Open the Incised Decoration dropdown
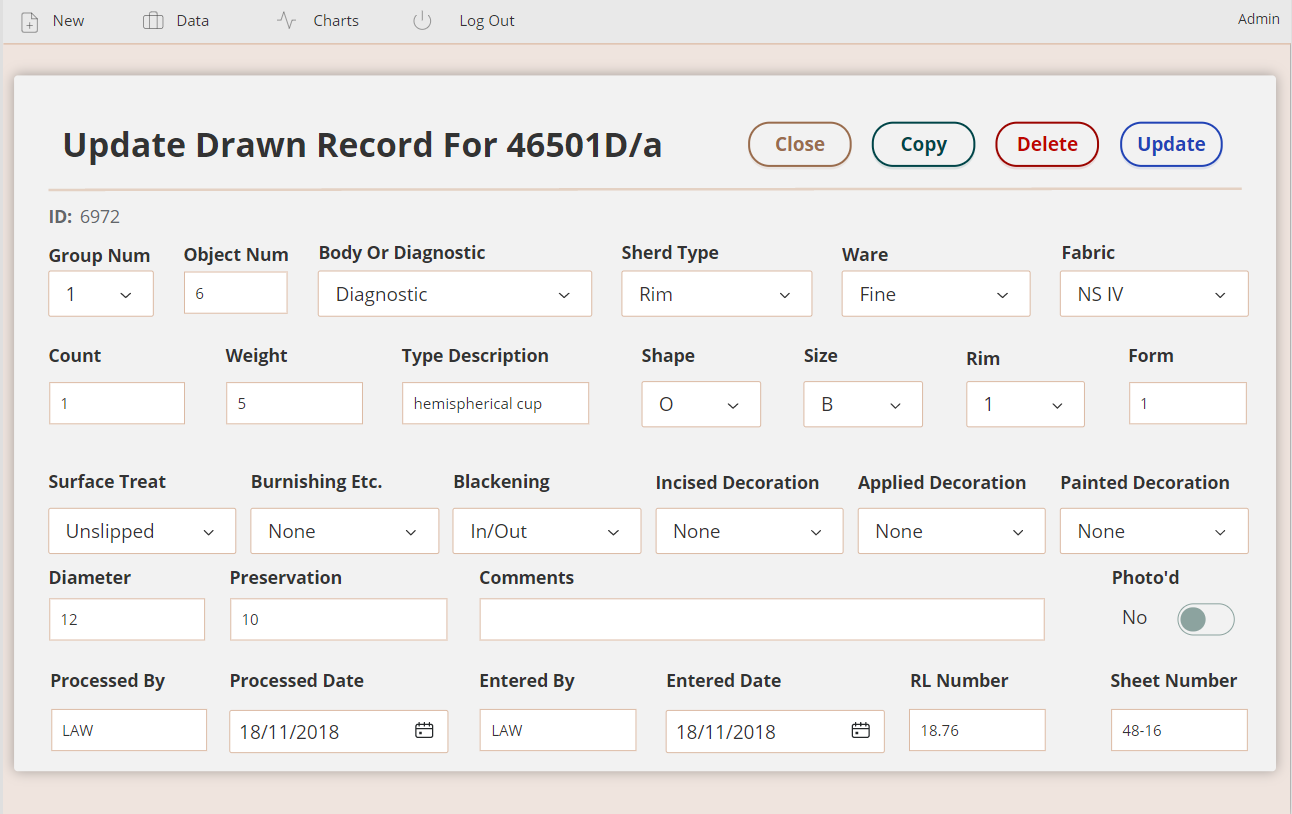This screenshot has width=1292, height=814. pos(749,531)
